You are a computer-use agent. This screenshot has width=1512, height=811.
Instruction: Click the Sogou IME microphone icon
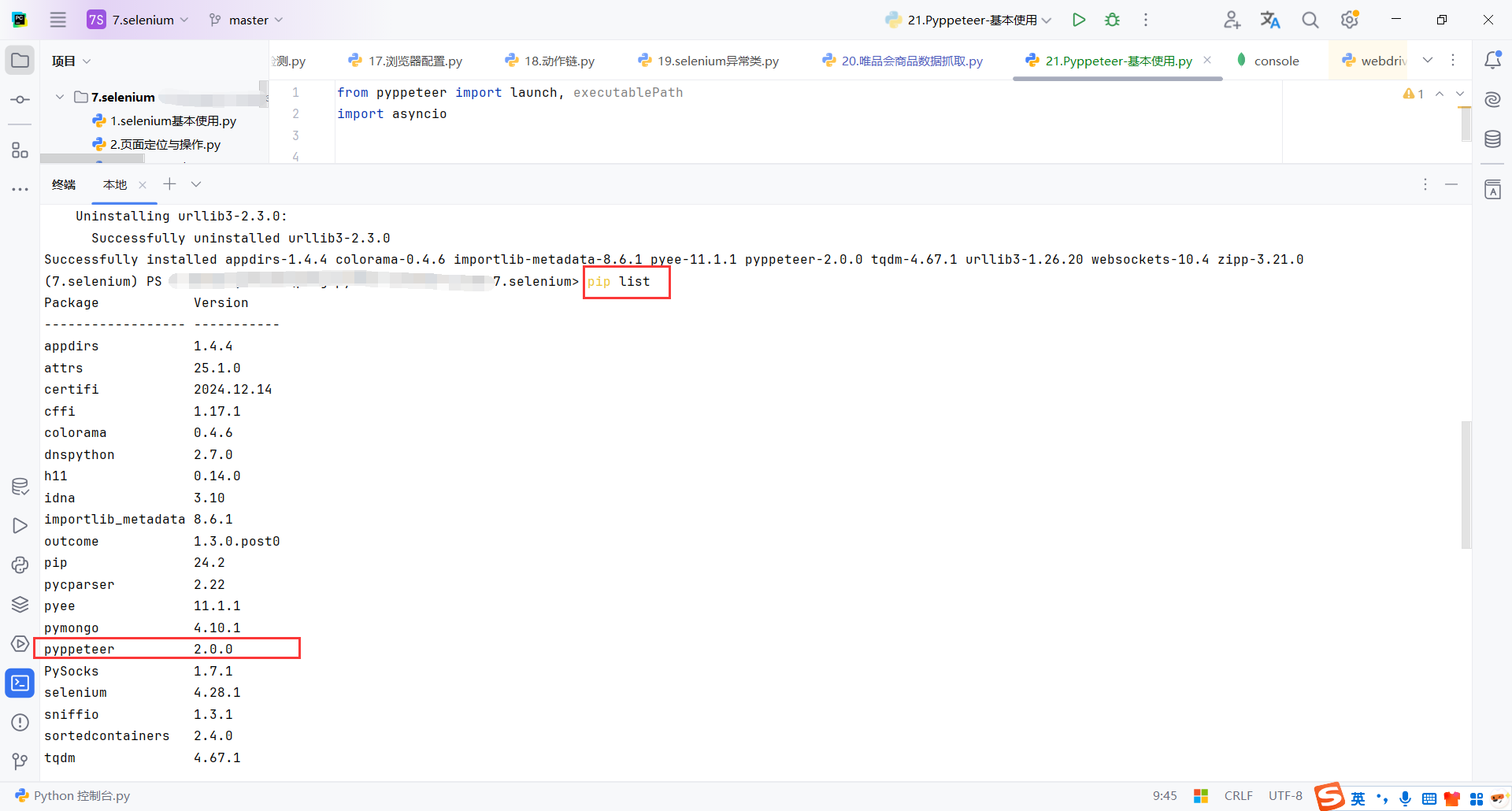coord(1405,798)
